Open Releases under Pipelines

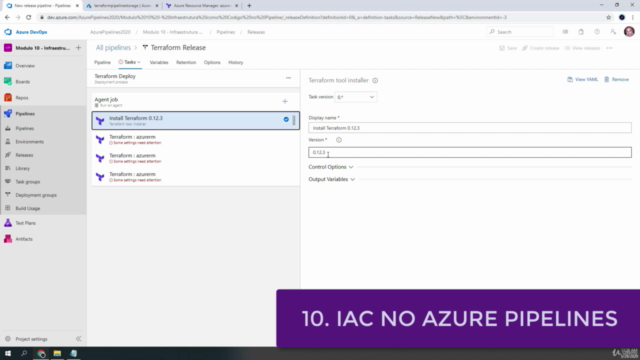24,155
